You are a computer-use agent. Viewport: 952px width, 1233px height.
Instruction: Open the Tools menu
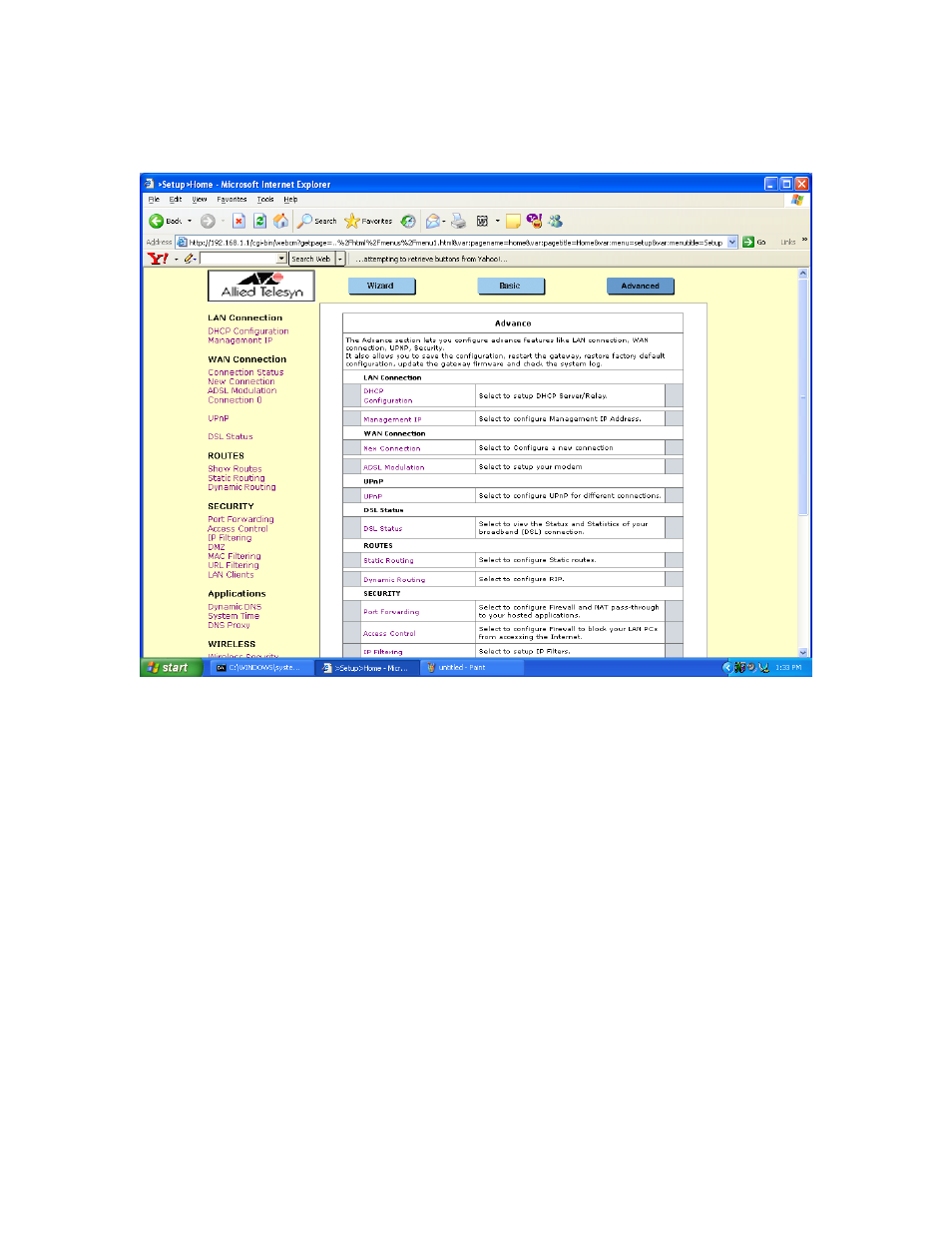point(265,200)
